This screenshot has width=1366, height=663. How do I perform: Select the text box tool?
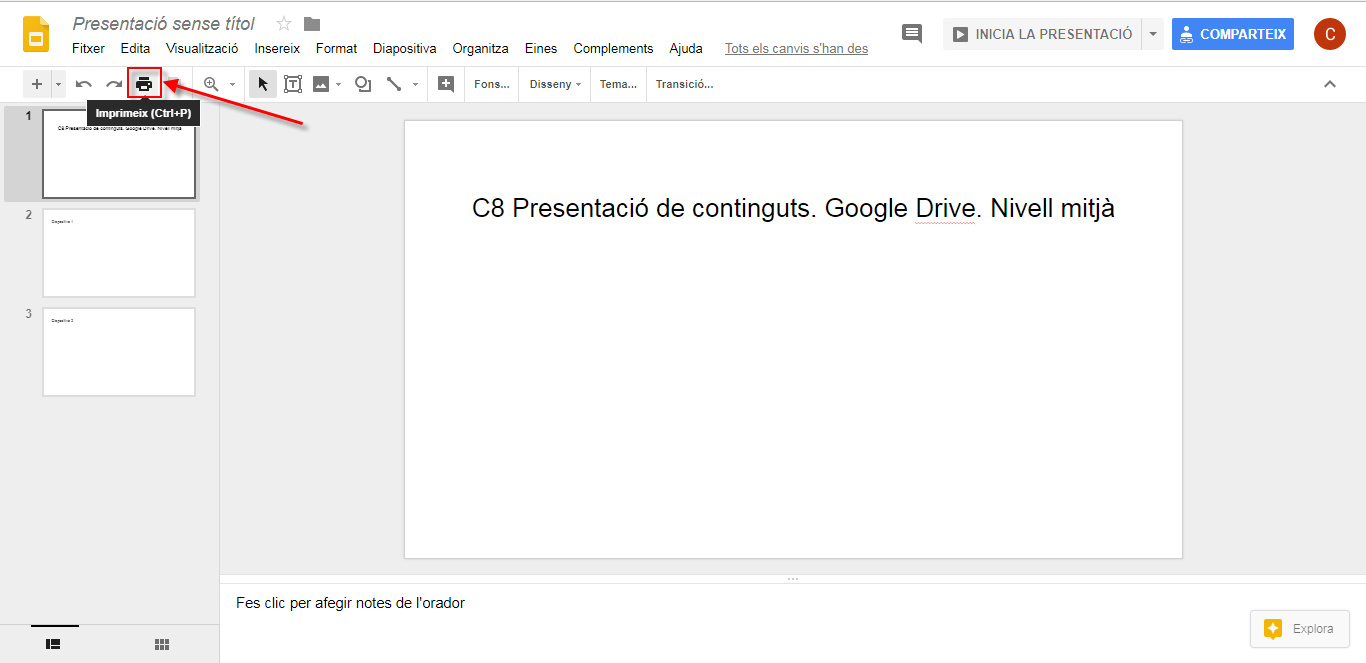coord(293,84)
